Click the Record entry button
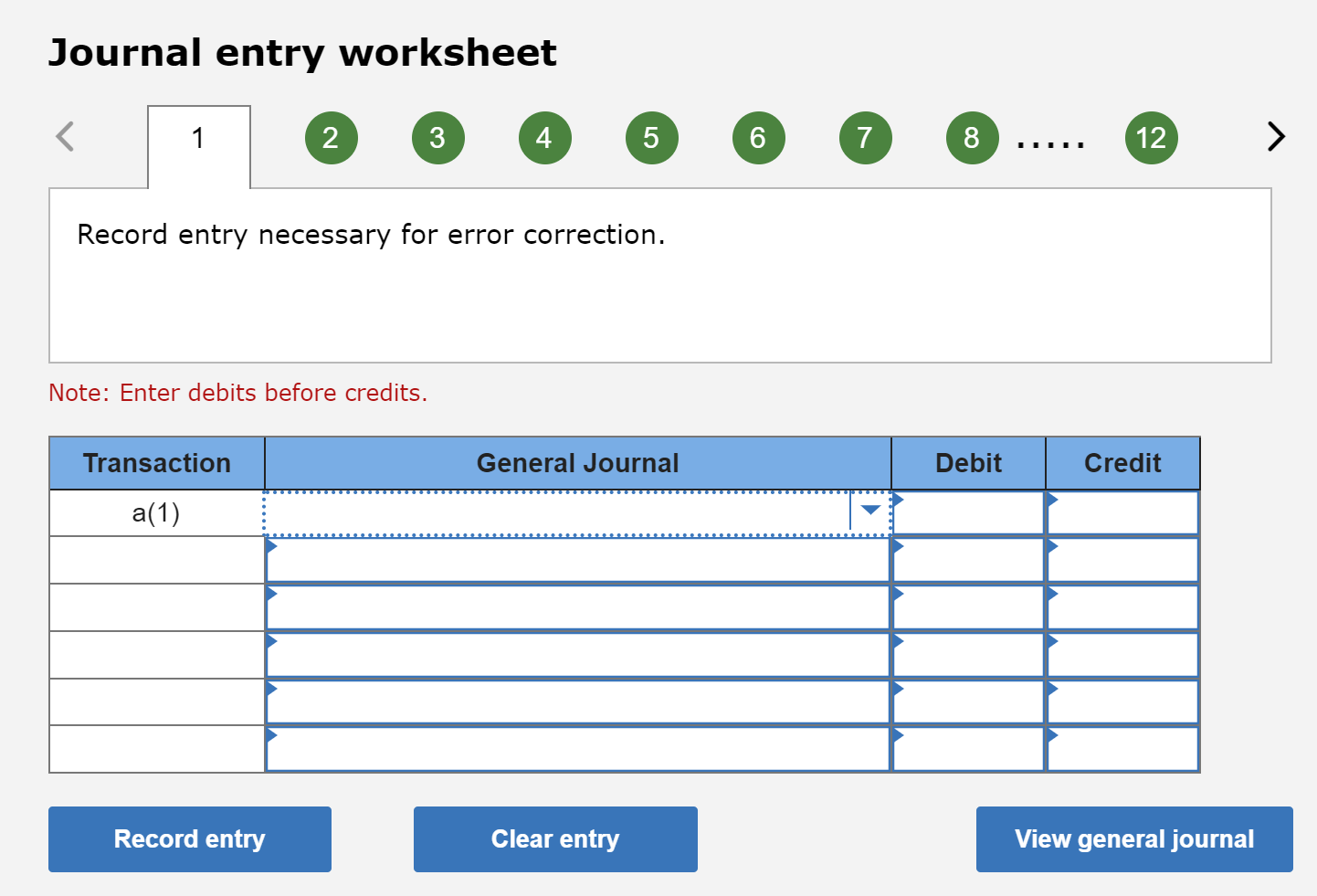 coord(190,839)
